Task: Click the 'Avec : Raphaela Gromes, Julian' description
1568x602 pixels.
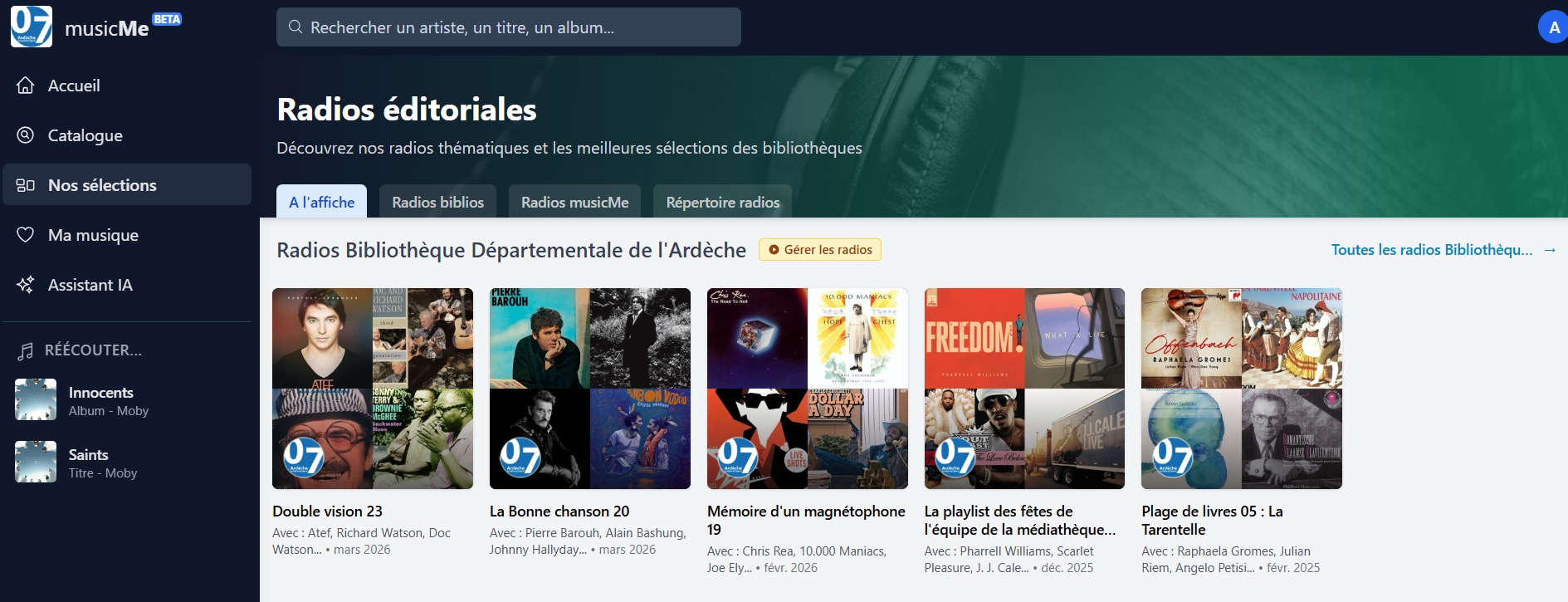Action: [x=1230, y=560]
